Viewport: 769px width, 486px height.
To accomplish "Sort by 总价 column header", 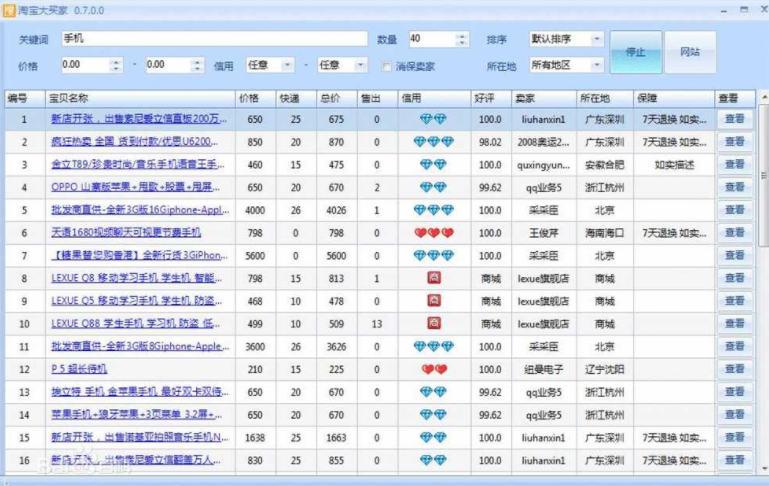I will 336,98.
